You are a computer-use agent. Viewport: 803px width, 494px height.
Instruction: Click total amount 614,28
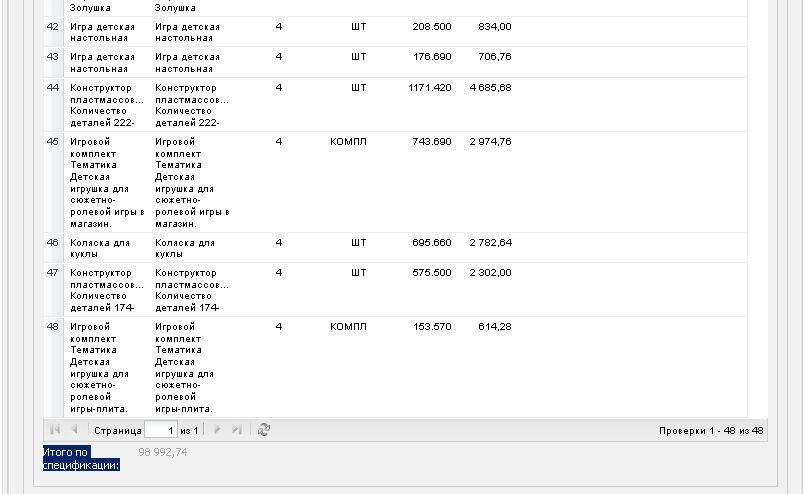(495, 327)
